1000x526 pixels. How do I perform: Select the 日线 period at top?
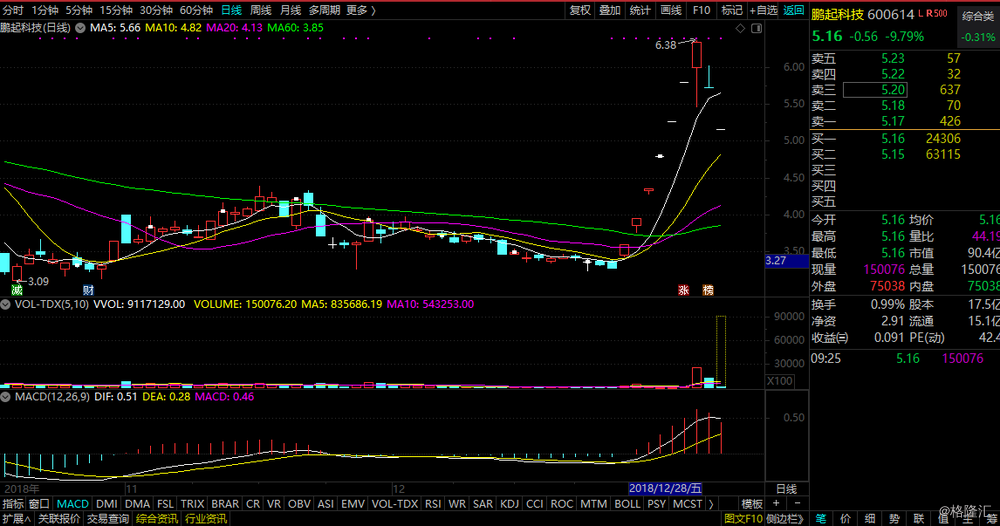231,10
